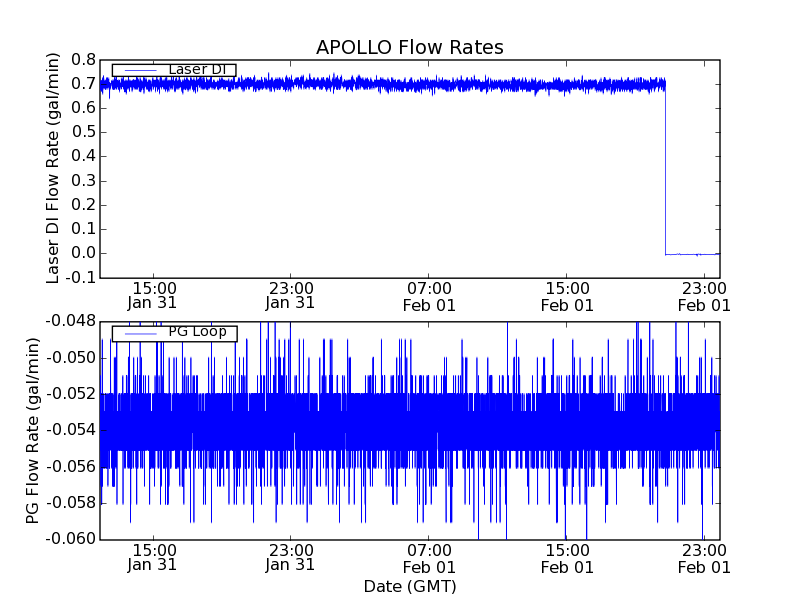The height and width of the screenshot is (600, 800).
Task: Click the -0.058 tick on PG chart
Action: [x=70, y=503]
